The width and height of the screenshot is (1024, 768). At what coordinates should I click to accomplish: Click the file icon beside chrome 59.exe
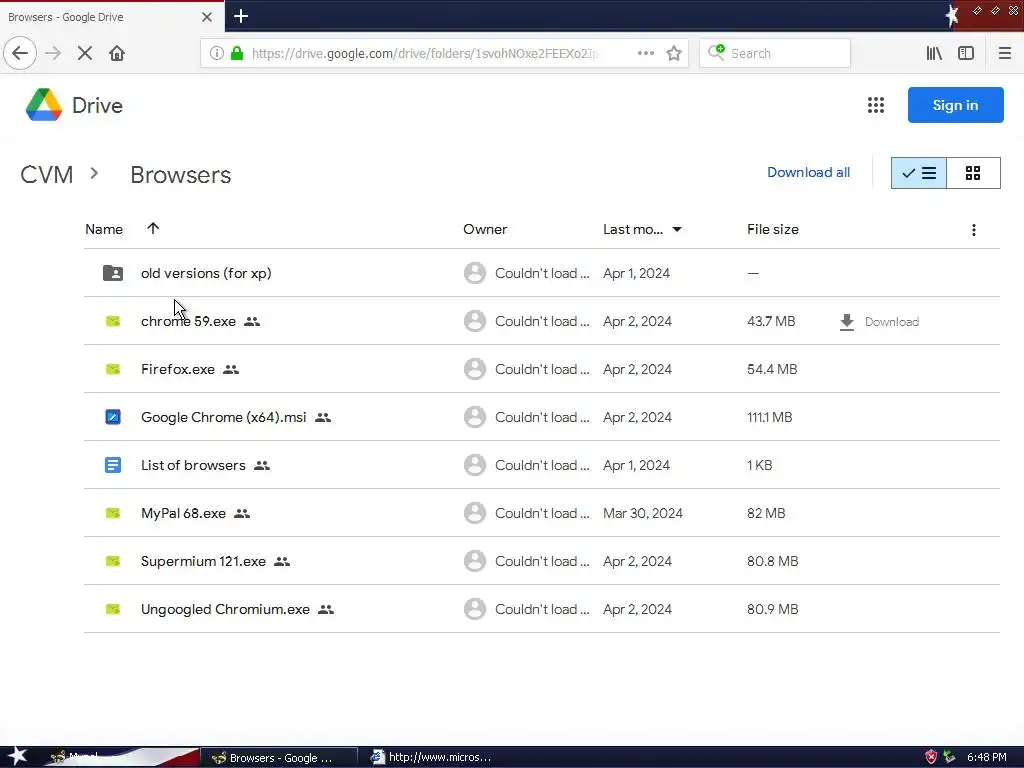click(x=113, y=321)
